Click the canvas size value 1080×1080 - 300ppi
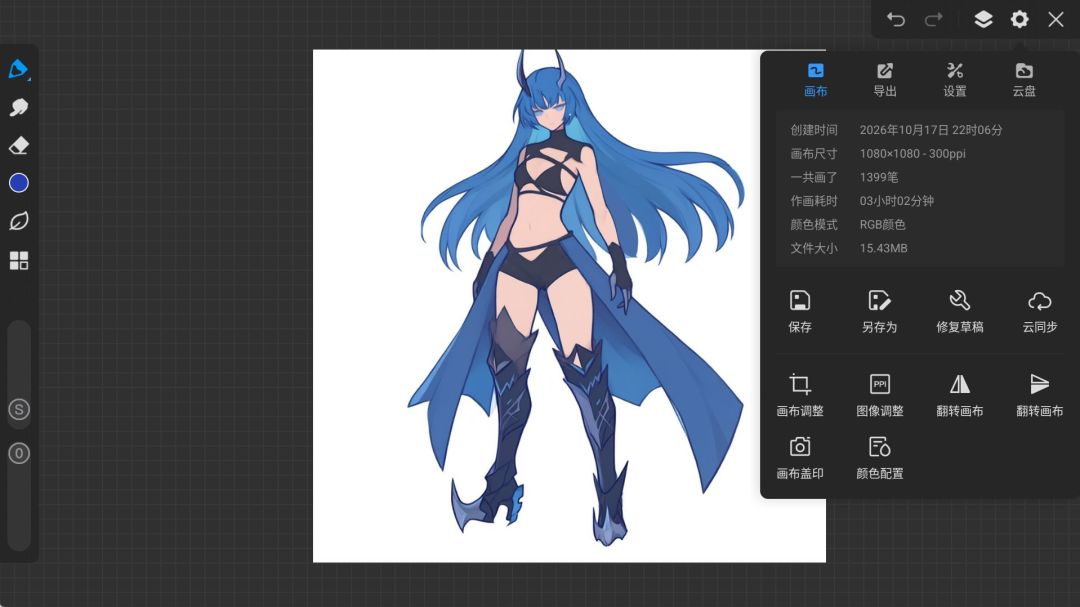Viewport: 1080px width, 607px height. tap(912, 154)
